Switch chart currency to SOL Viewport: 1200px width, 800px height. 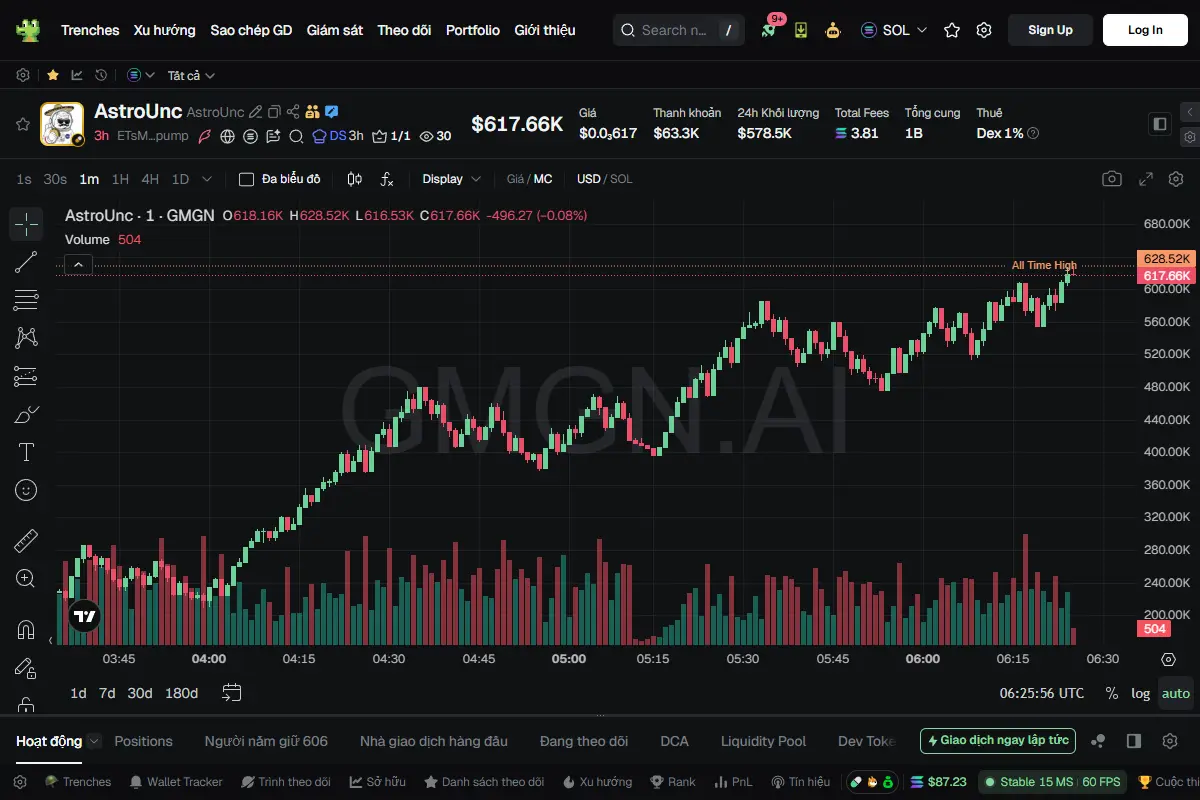coord(621,179)
